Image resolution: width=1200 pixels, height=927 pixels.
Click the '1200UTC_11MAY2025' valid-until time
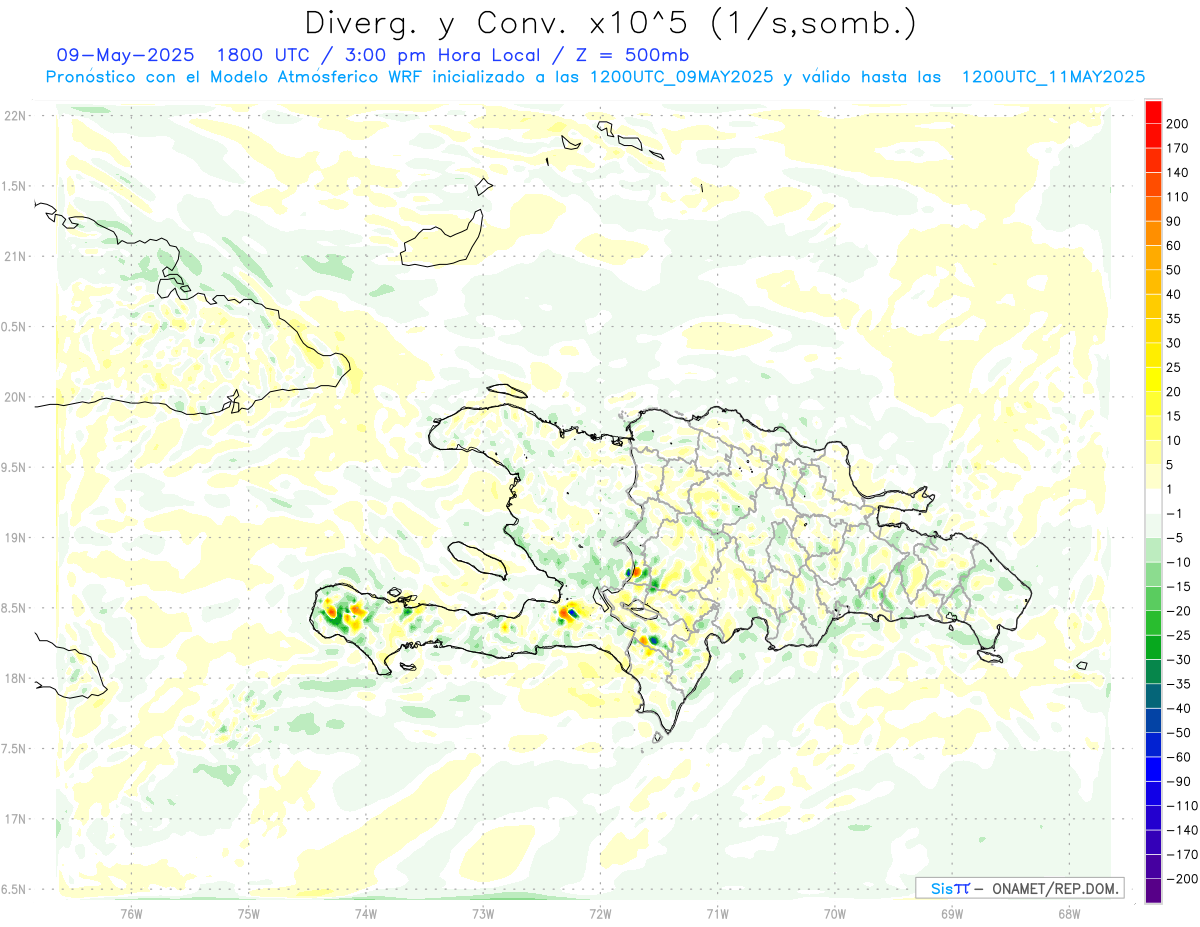tap(1053, 77)
